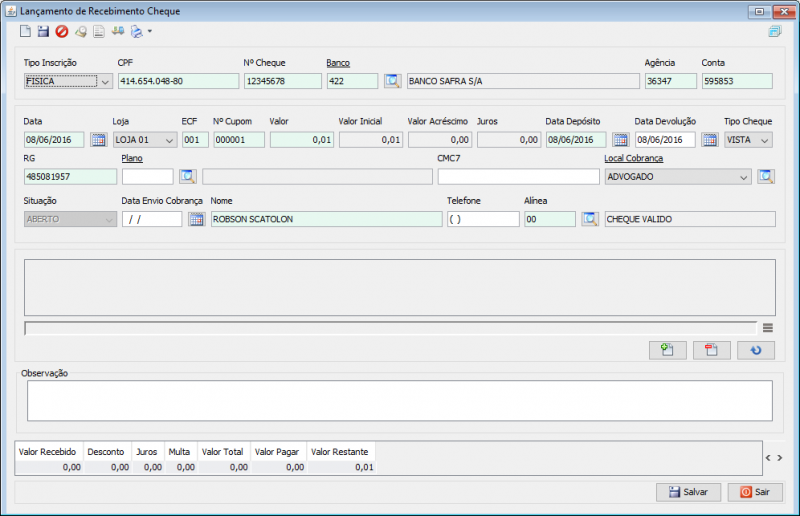Click the Valor Recebido column header
Screen dimensions: 800x516
coord(47,452)
